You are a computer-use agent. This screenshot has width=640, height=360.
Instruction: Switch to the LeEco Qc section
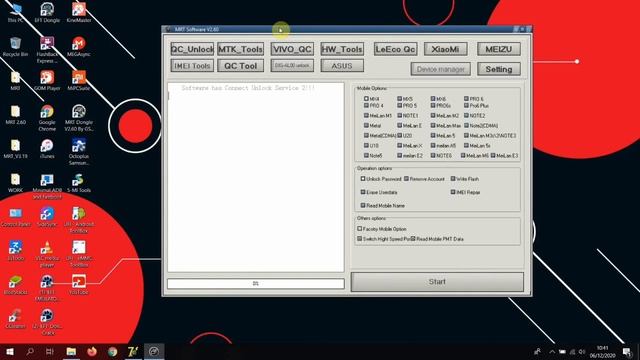tap(396, 49)
